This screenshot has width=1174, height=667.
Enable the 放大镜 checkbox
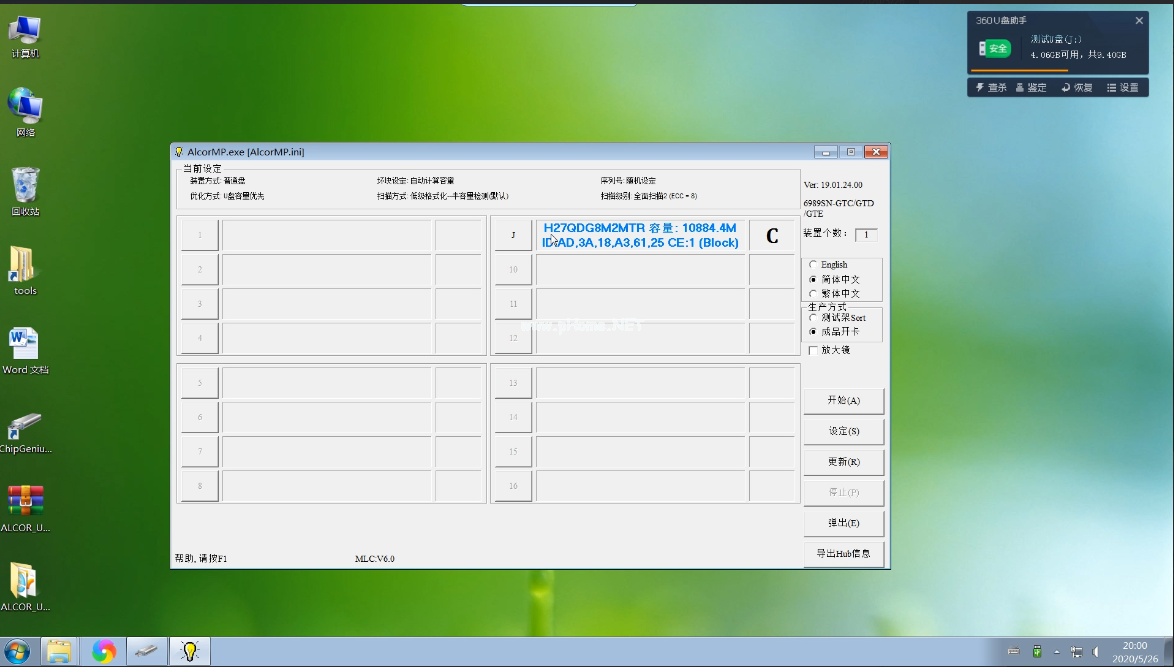[x=813, y=351]
